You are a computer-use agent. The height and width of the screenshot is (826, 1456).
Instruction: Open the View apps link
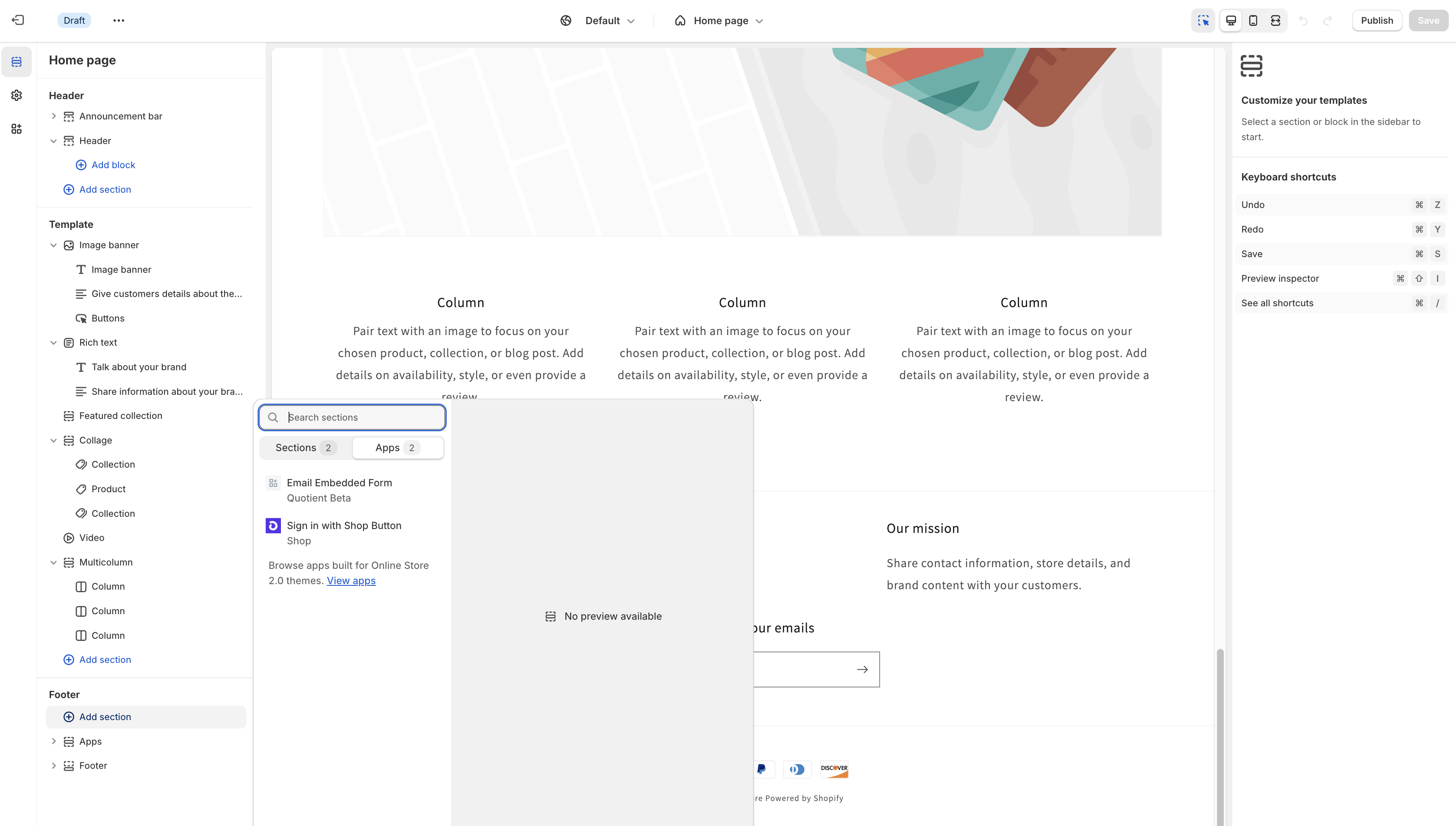click(x=351, y=580)
